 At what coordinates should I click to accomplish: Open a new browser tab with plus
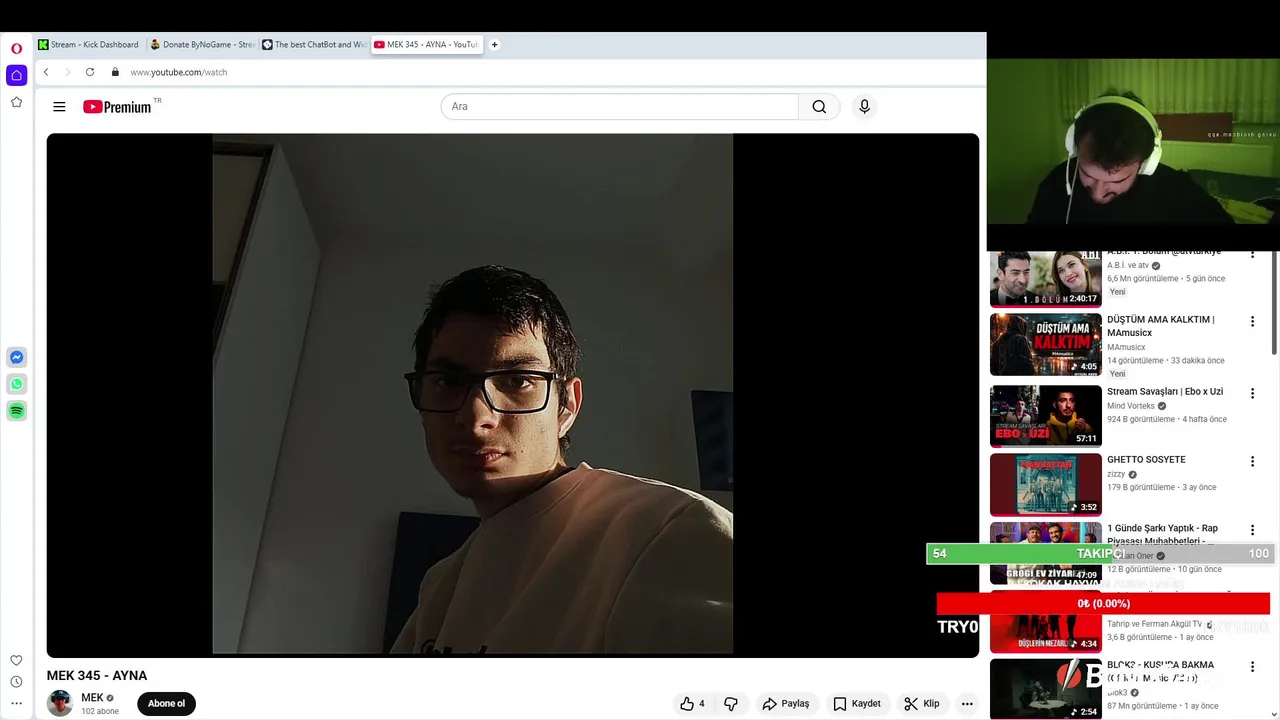point(494,44)
